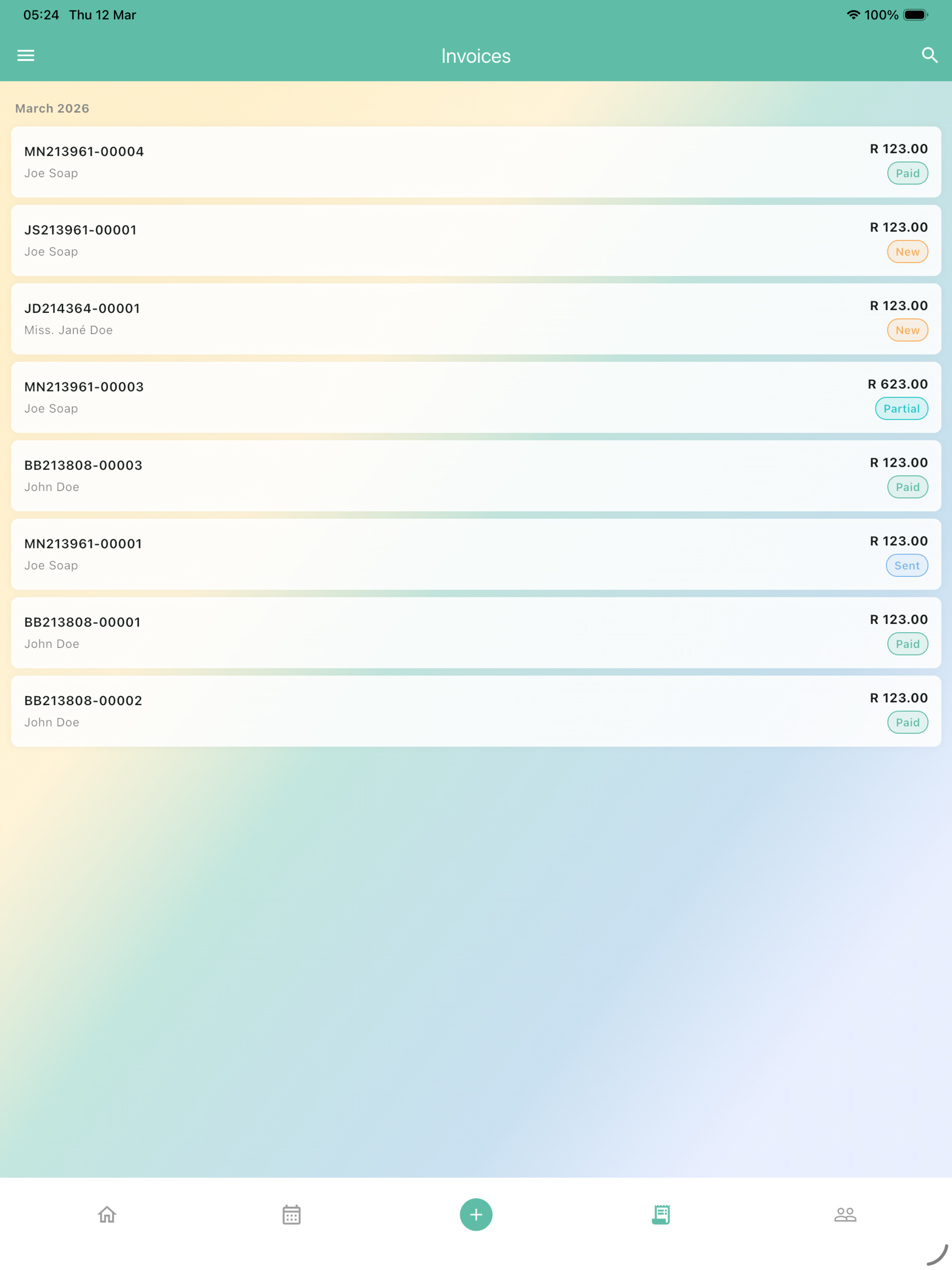Tap the Partial status badge

(x=901, y=409)
